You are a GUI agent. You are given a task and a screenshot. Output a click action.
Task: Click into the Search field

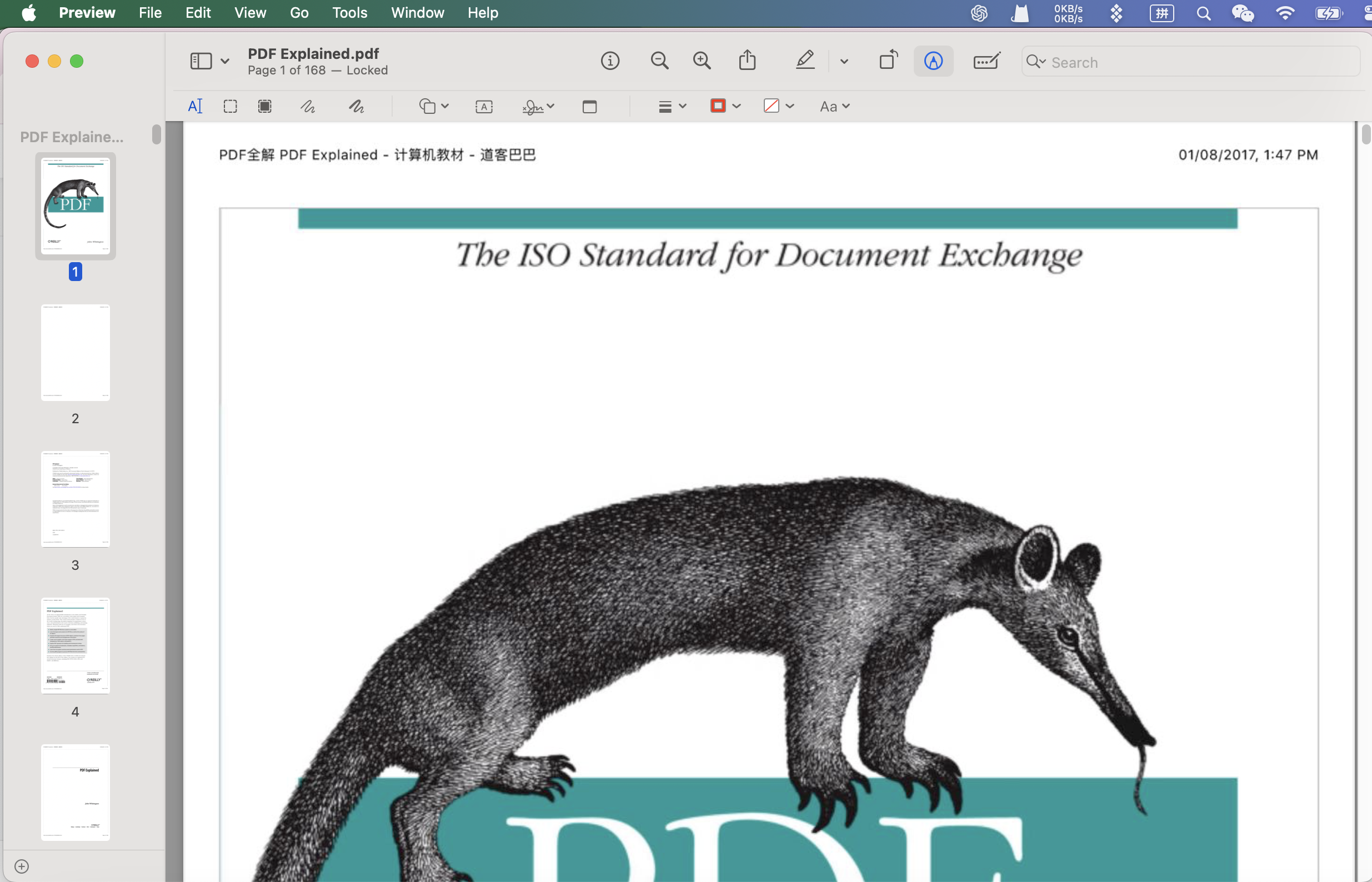(x=1190, y=62)
